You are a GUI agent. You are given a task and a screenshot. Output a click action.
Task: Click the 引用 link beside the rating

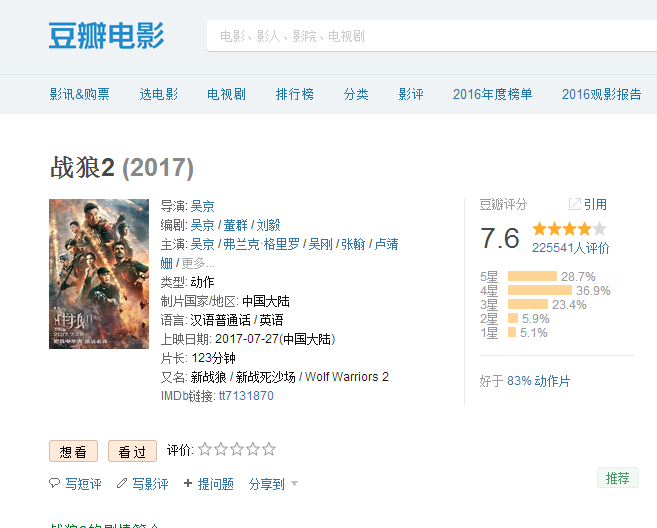coord(595,204)
